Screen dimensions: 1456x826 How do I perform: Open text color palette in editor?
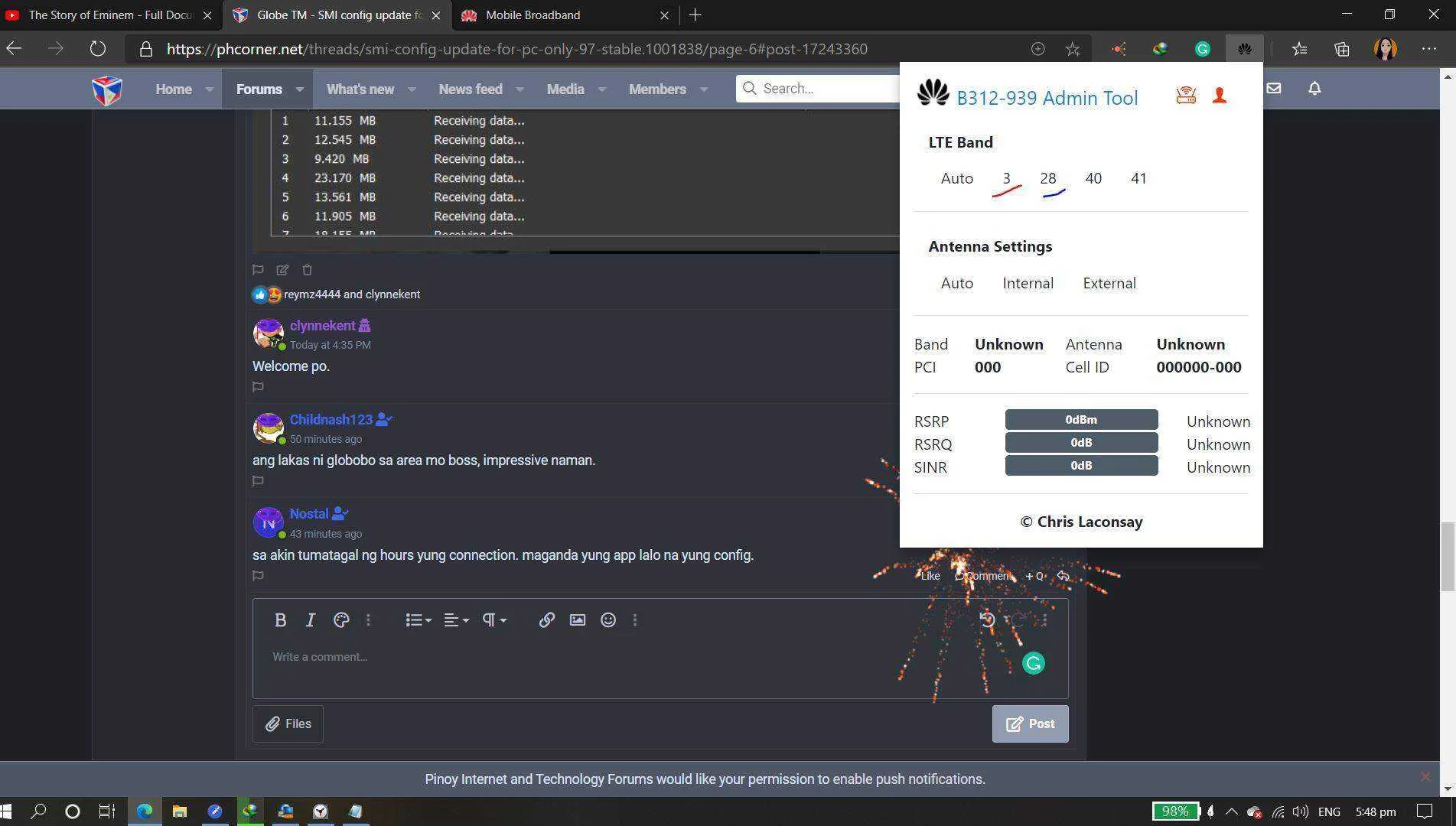click(341, 620)
